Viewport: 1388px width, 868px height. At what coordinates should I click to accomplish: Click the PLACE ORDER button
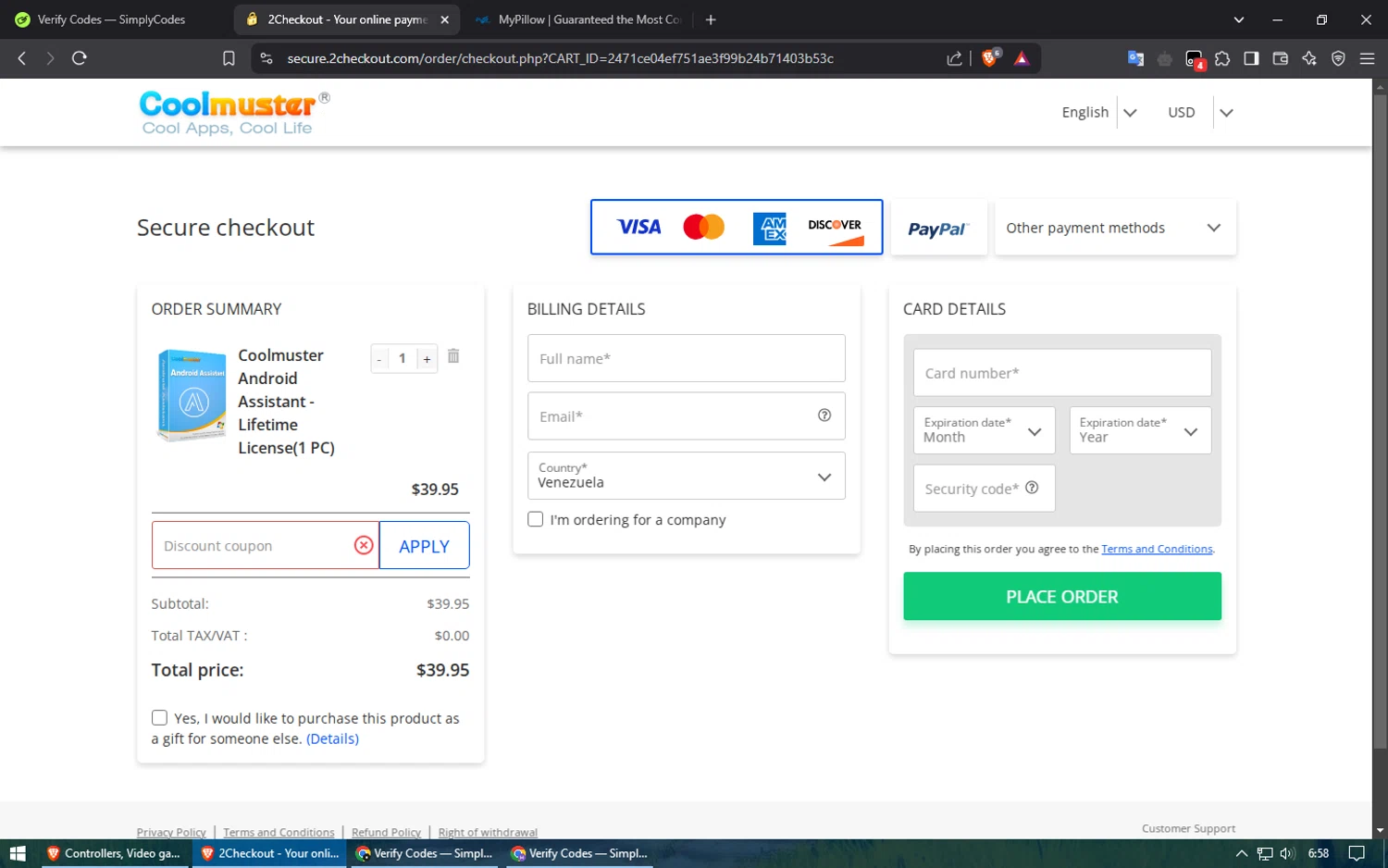[1062, 597]
